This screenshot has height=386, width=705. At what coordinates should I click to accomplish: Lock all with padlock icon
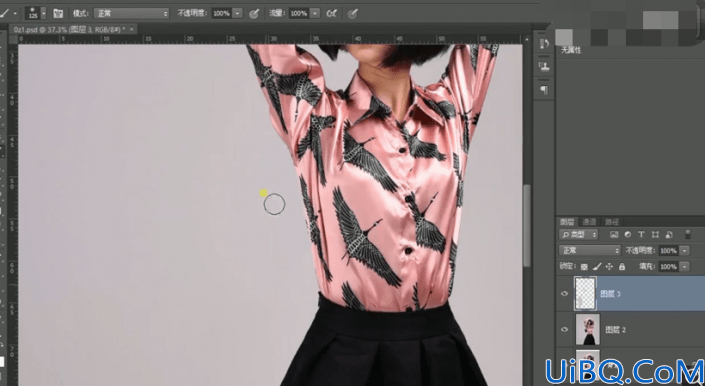tap(622, 266)
